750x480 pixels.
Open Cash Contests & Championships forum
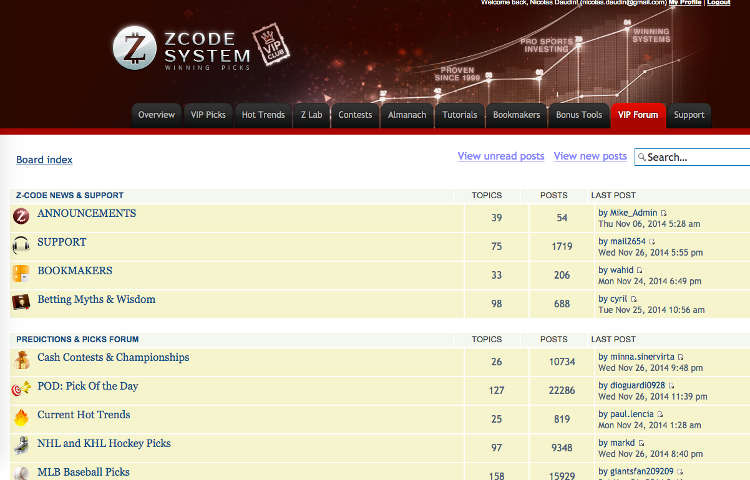coord(113,357)
